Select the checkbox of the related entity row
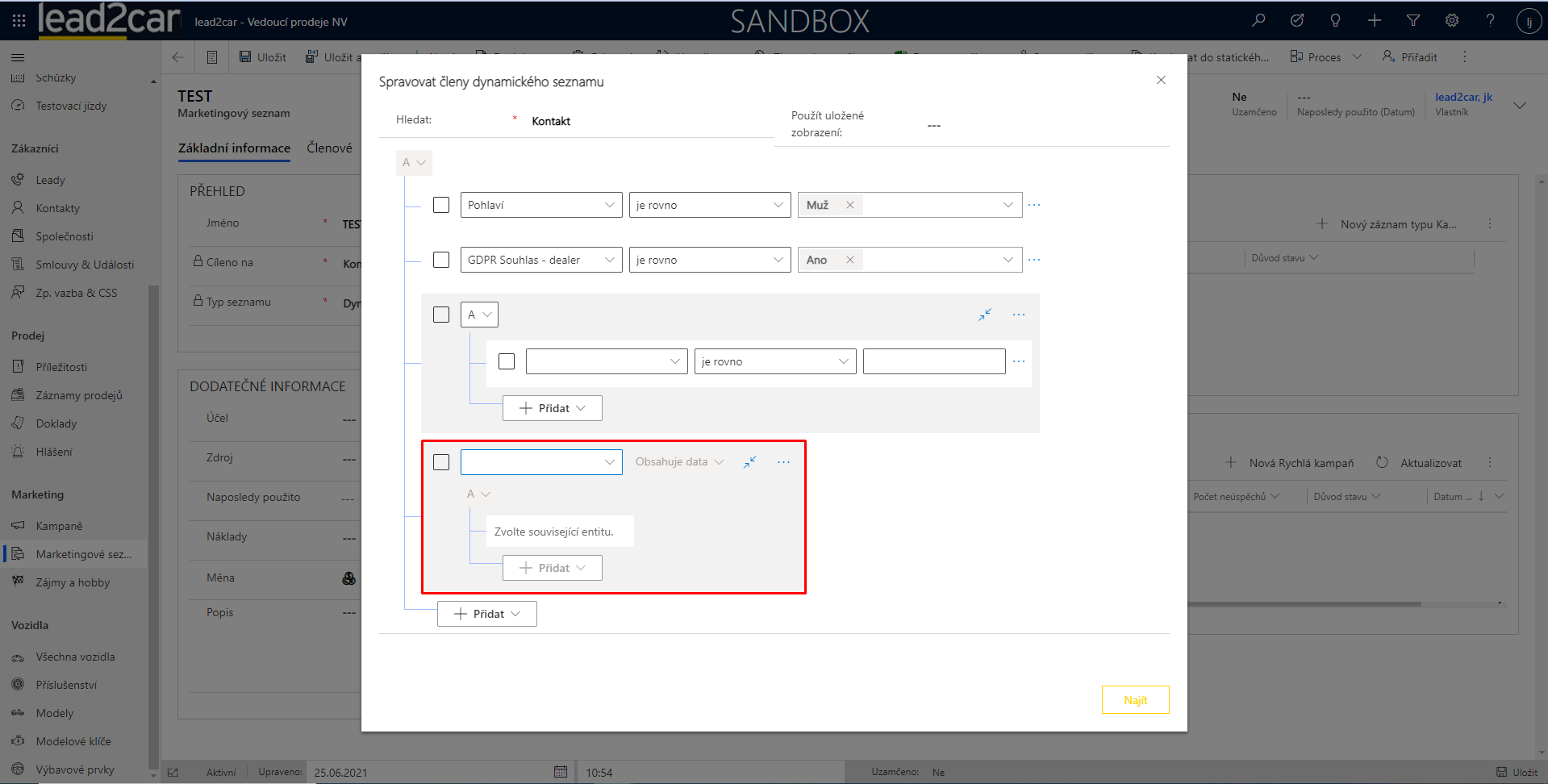The height and width of the screenshot is (784, 1548). (x=441, y=462)
